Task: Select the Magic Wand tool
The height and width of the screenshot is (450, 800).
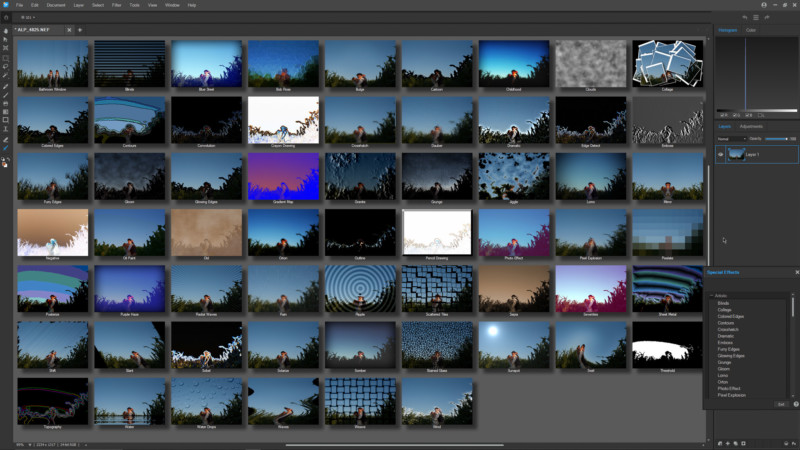Action: click(6, 75)
